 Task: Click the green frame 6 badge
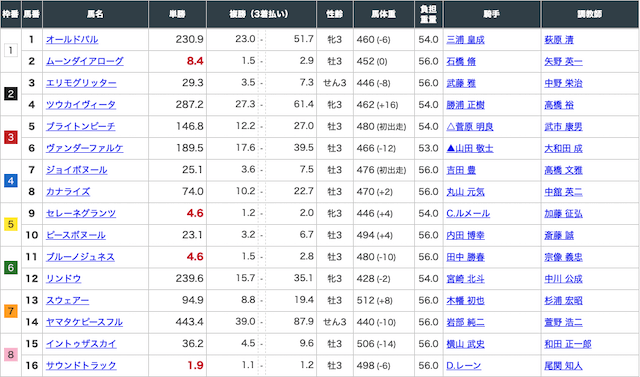(x=11, y=268)
